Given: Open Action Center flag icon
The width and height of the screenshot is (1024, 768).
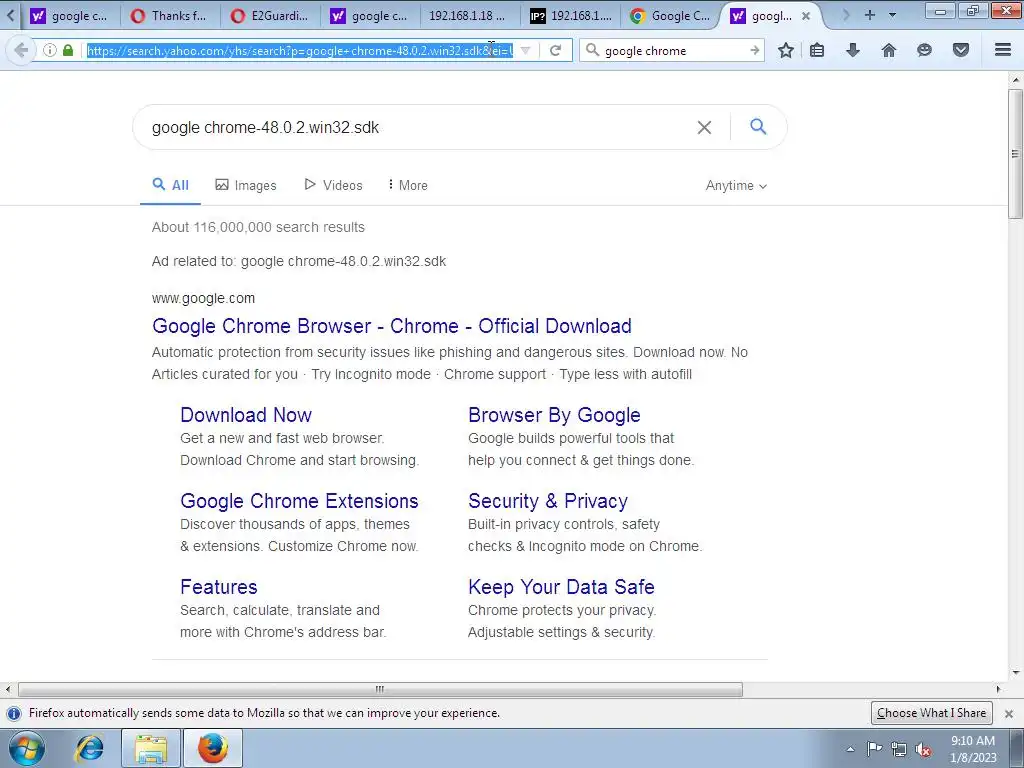Looking at the screenshot, I should click(874, 749).
